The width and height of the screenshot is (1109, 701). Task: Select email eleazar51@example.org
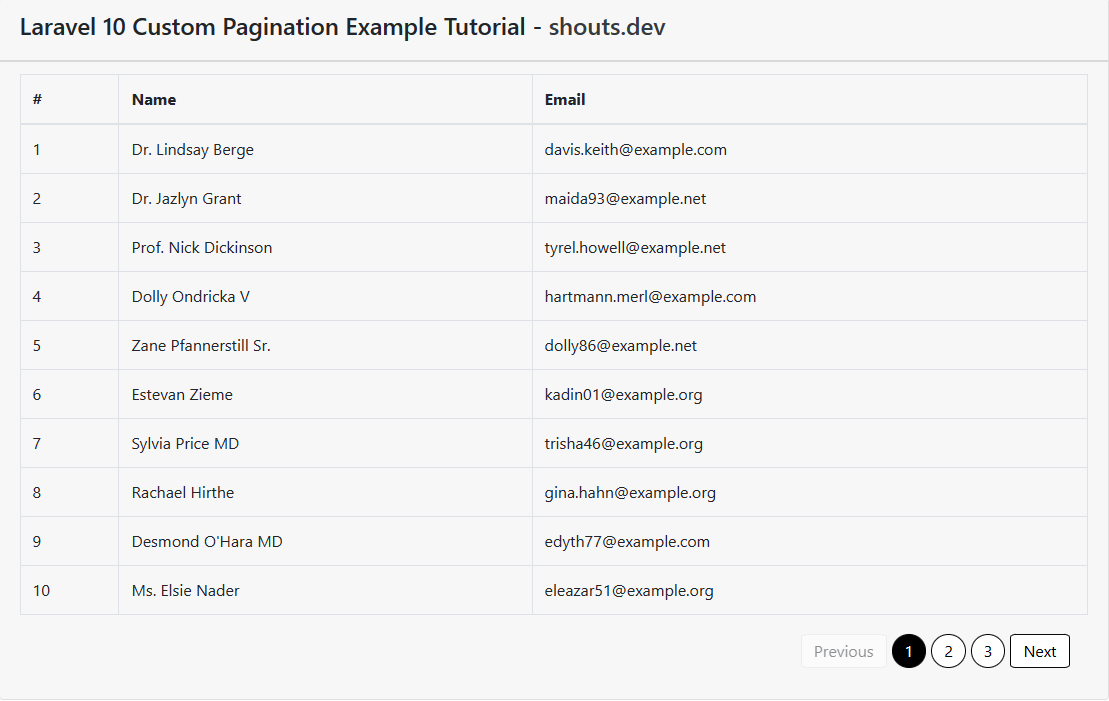point(629,591)
